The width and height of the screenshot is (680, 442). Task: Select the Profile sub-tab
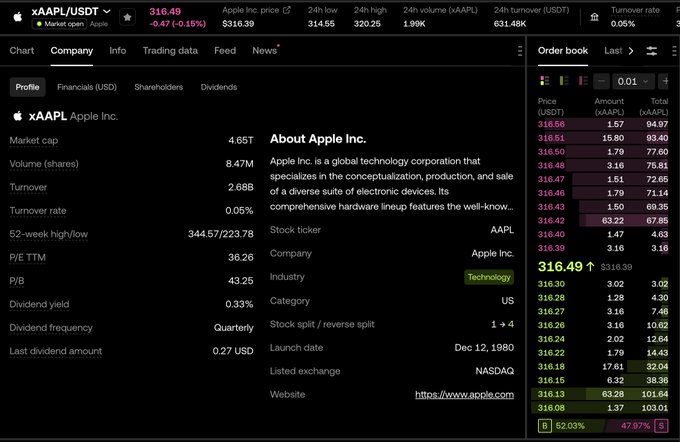pyautogui.click(x=27, y=87)
